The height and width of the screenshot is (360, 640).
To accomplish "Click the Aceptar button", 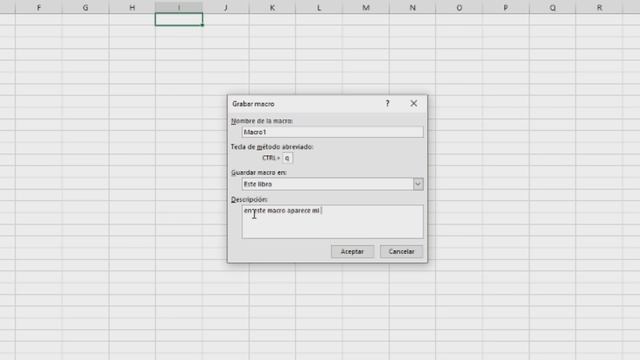I will 352,251.
